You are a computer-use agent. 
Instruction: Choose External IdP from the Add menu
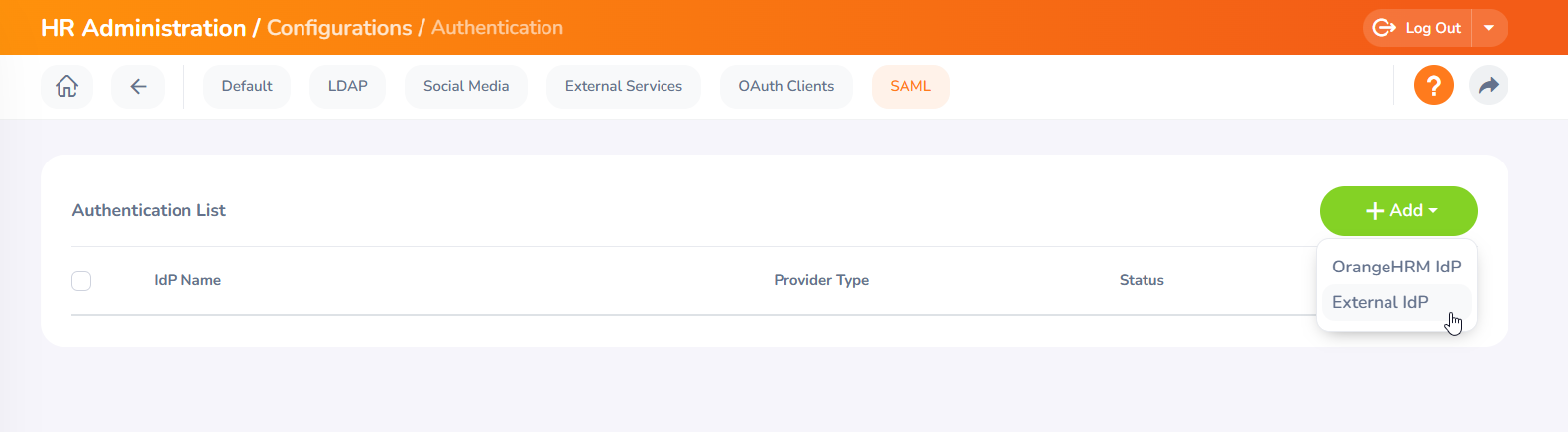pos(1380,302)
